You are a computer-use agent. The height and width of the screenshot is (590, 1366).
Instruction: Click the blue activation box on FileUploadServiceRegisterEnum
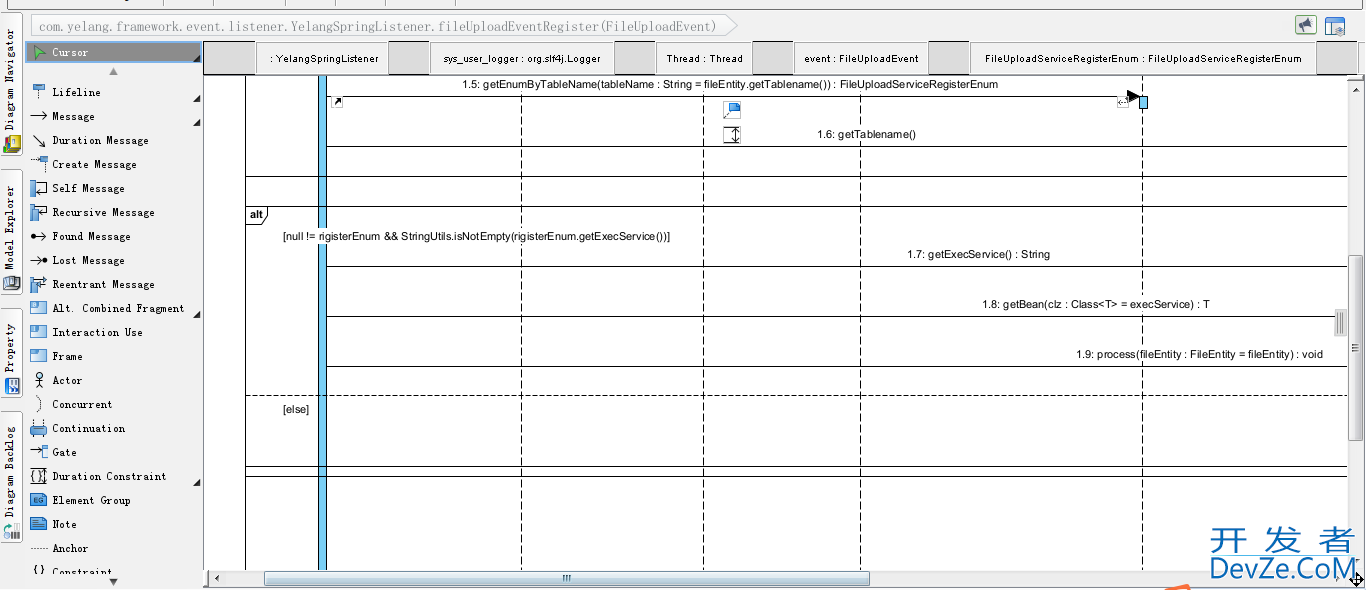[x=1143, y=102]
